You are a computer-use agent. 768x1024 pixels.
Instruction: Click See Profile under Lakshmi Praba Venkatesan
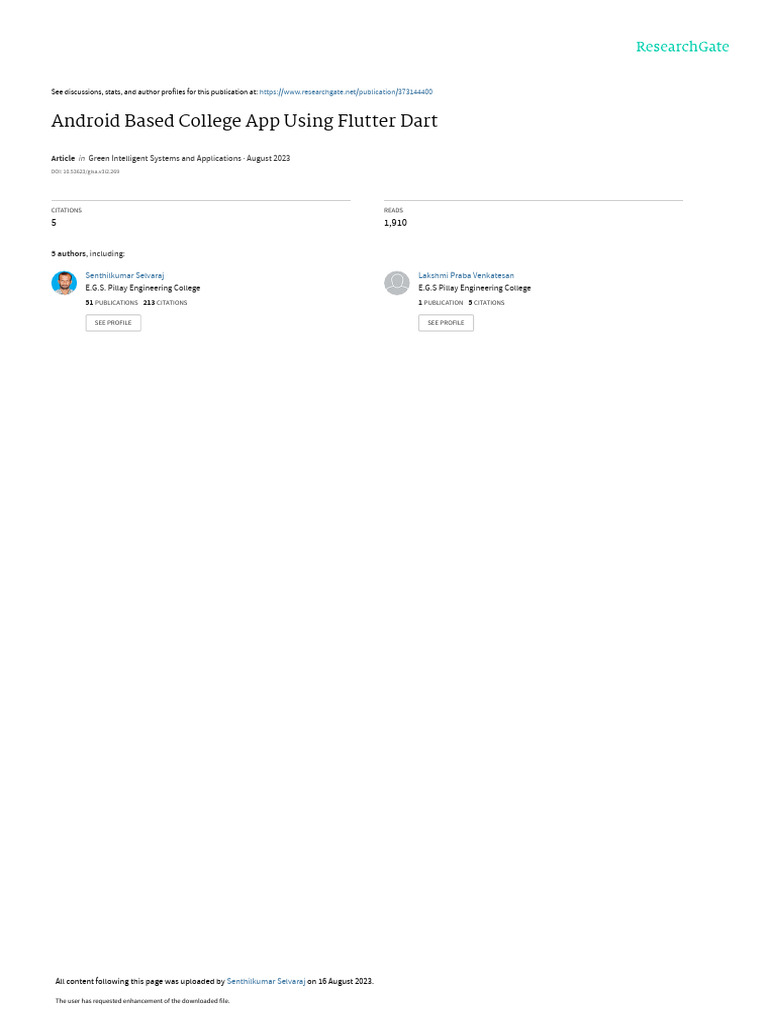coord(446,323)
